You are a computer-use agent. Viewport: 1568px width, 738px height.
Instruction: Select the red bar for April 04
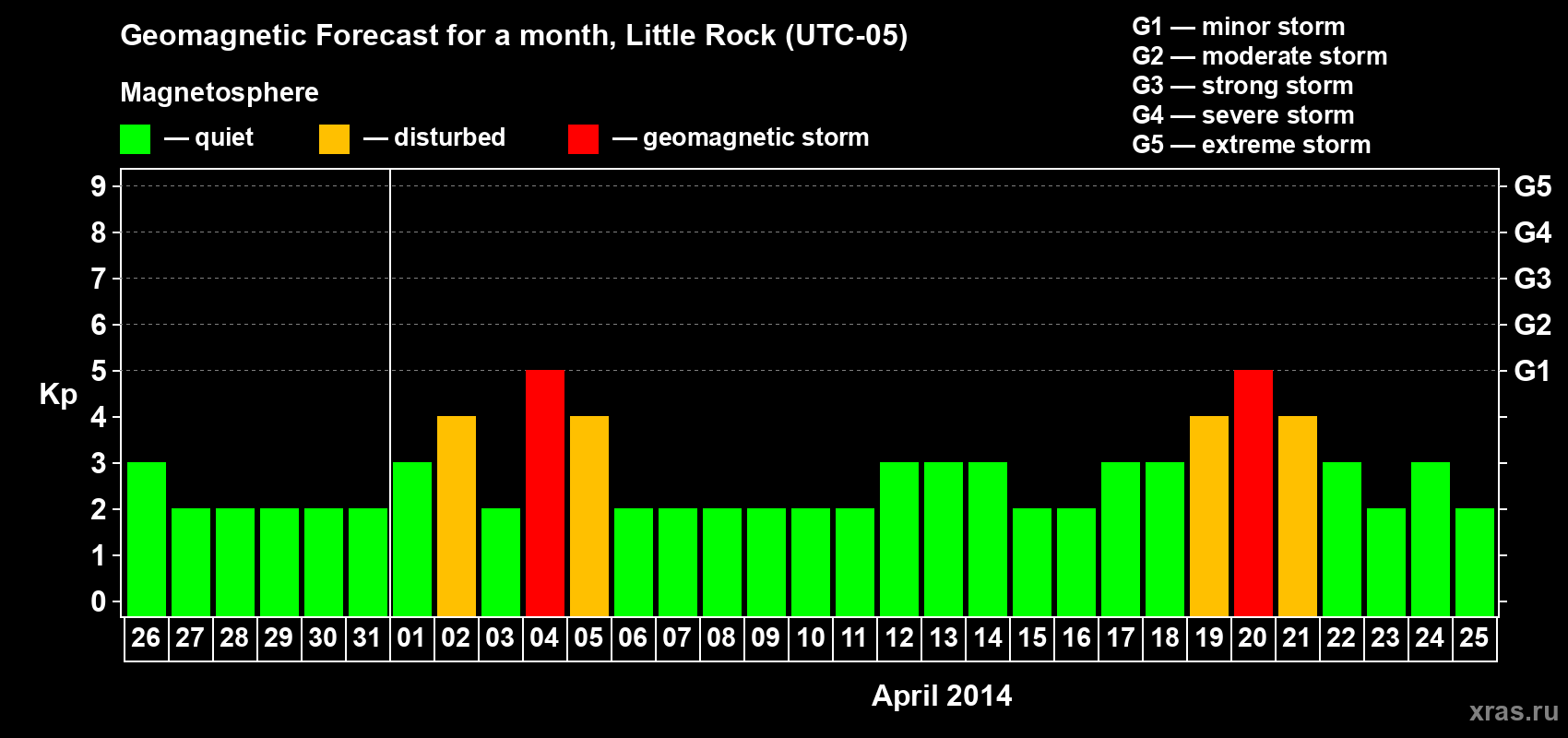(545, 493)
